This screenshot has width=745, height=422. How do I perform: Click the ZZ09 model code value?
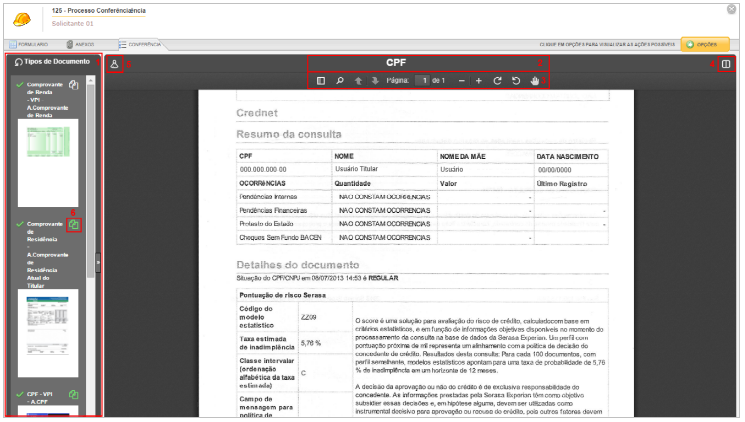(308, 317)
